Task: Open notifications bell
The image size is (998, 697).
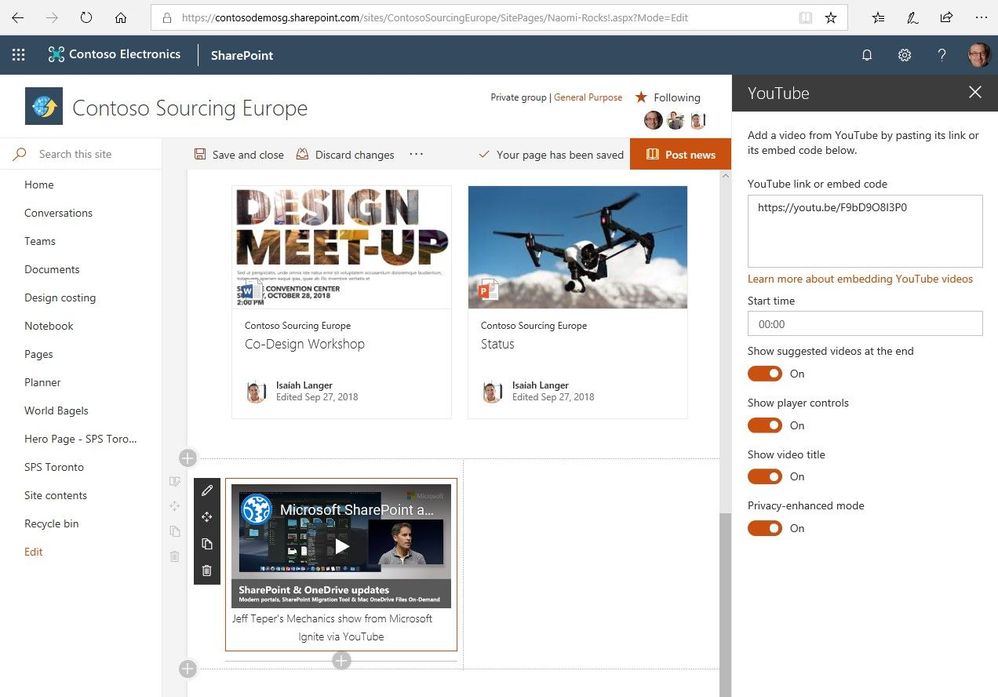Action: [x=867, y=55]
